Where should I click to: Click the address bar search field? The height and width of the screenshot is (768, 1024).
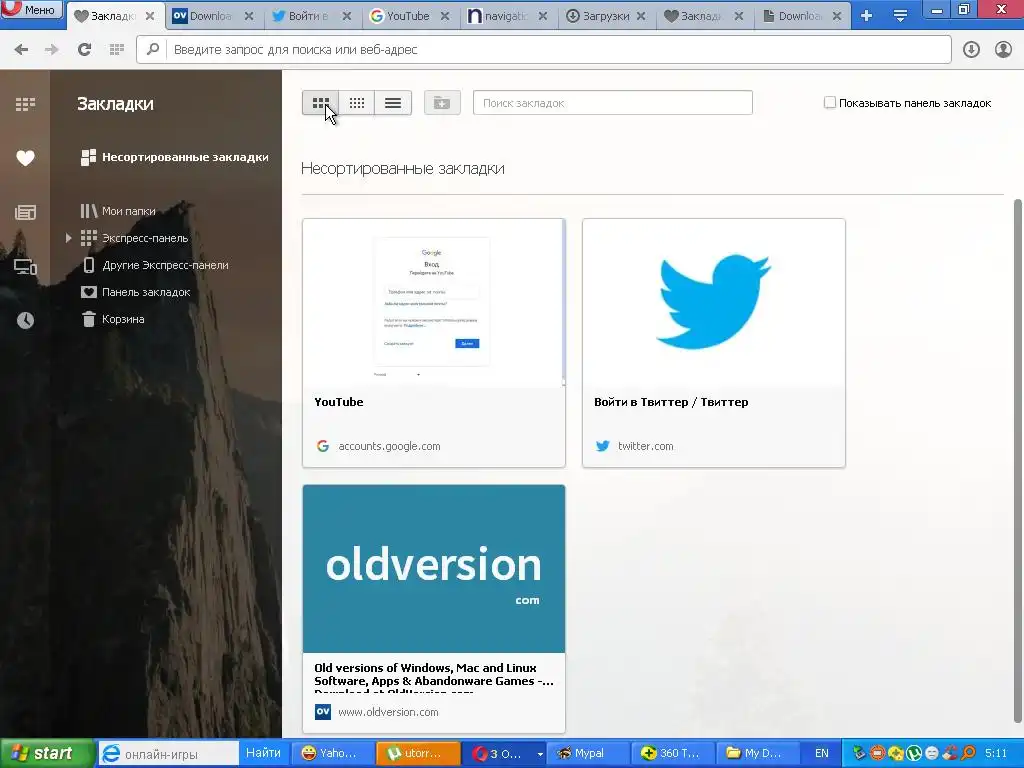pos(543,50)
